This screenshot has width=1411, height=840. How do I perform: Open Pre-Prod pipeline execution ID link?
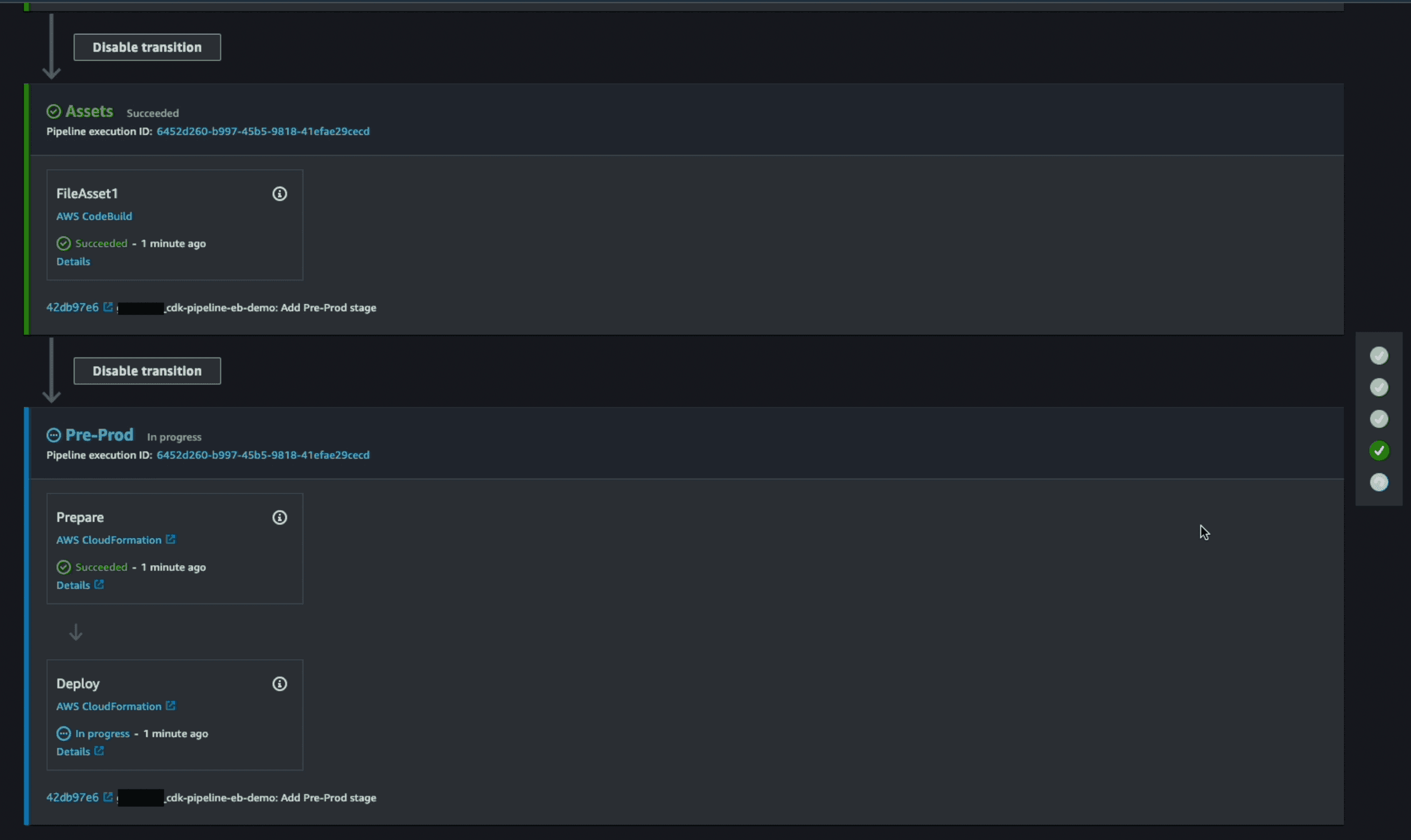coord(263,455)
